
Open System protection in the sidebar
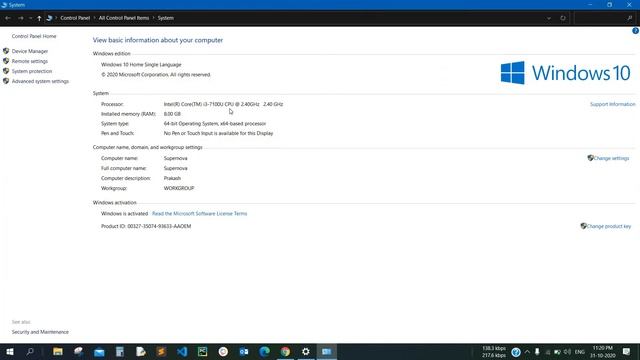(x=32, y=71)
